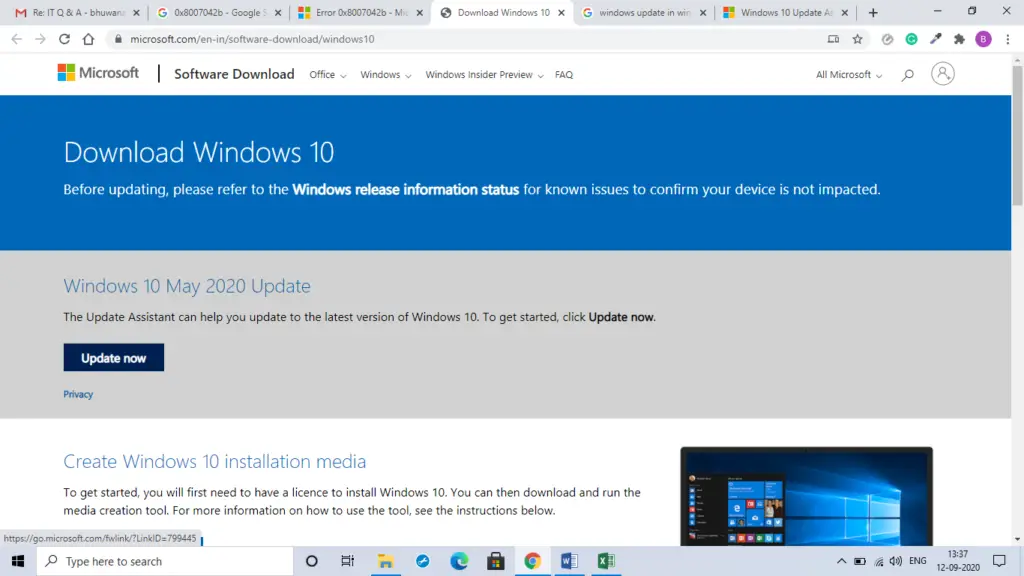
Task: Open the network icon in tray
Action: point(879,562)
